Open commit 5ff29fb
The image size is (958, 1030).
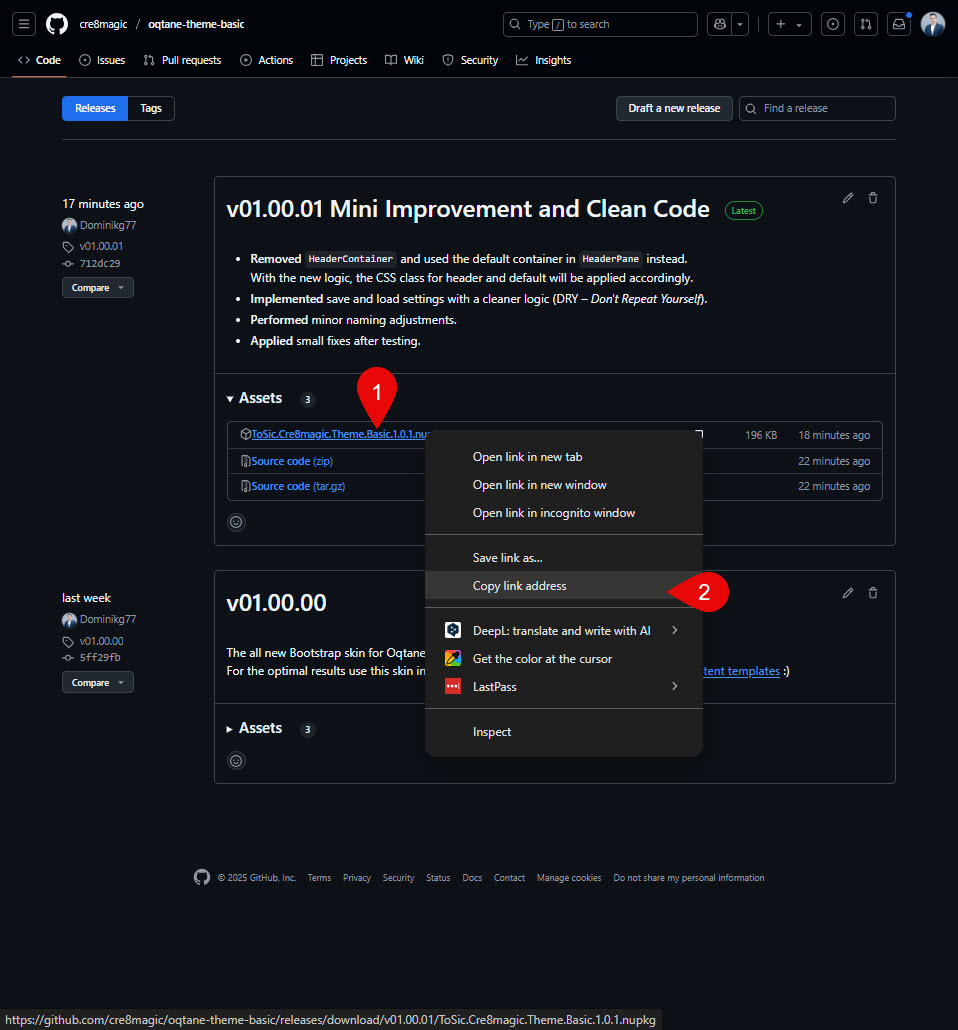coord(100,658)
